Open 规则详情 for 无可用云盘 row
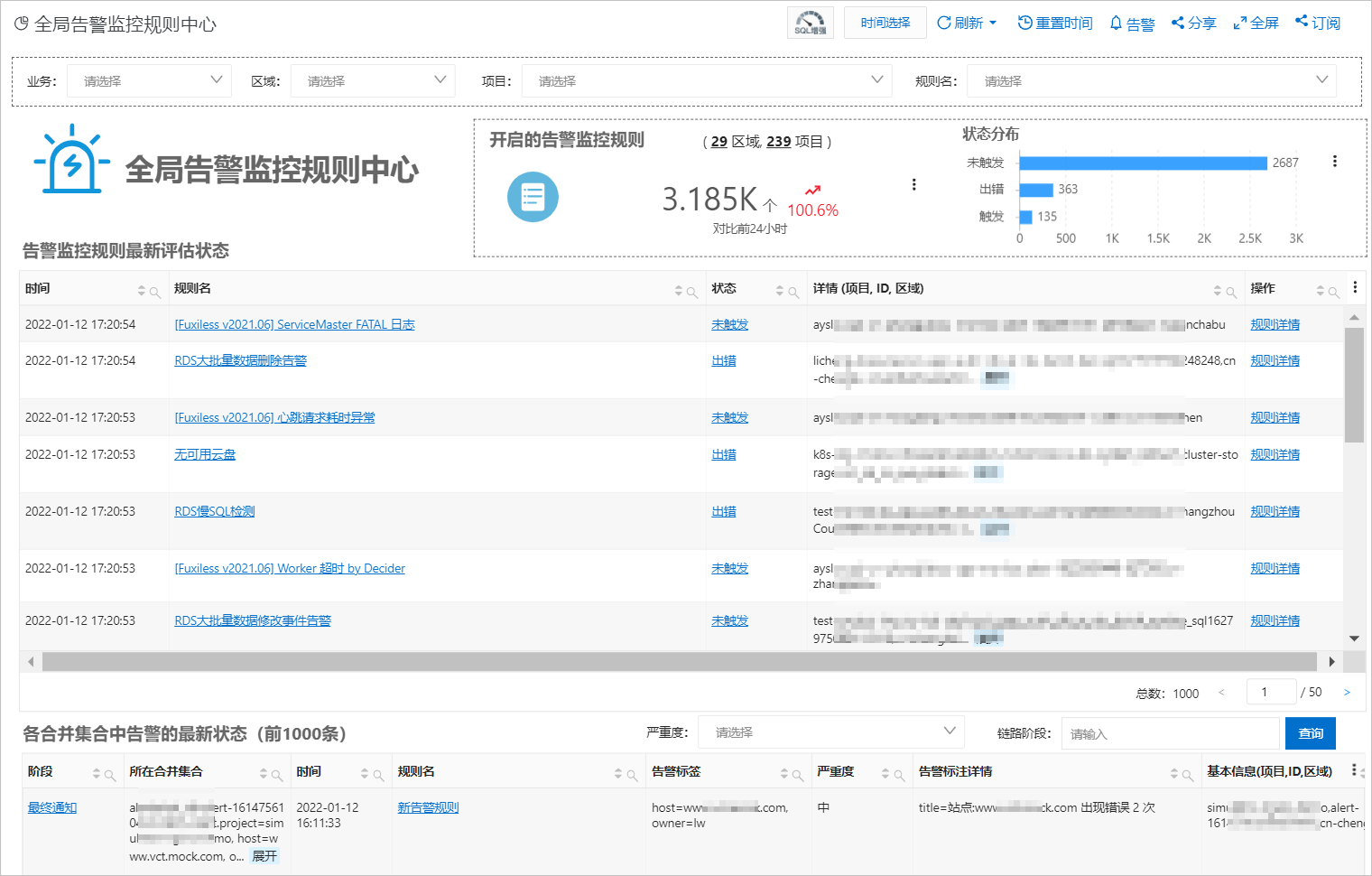 click(x=1275, y=454)
